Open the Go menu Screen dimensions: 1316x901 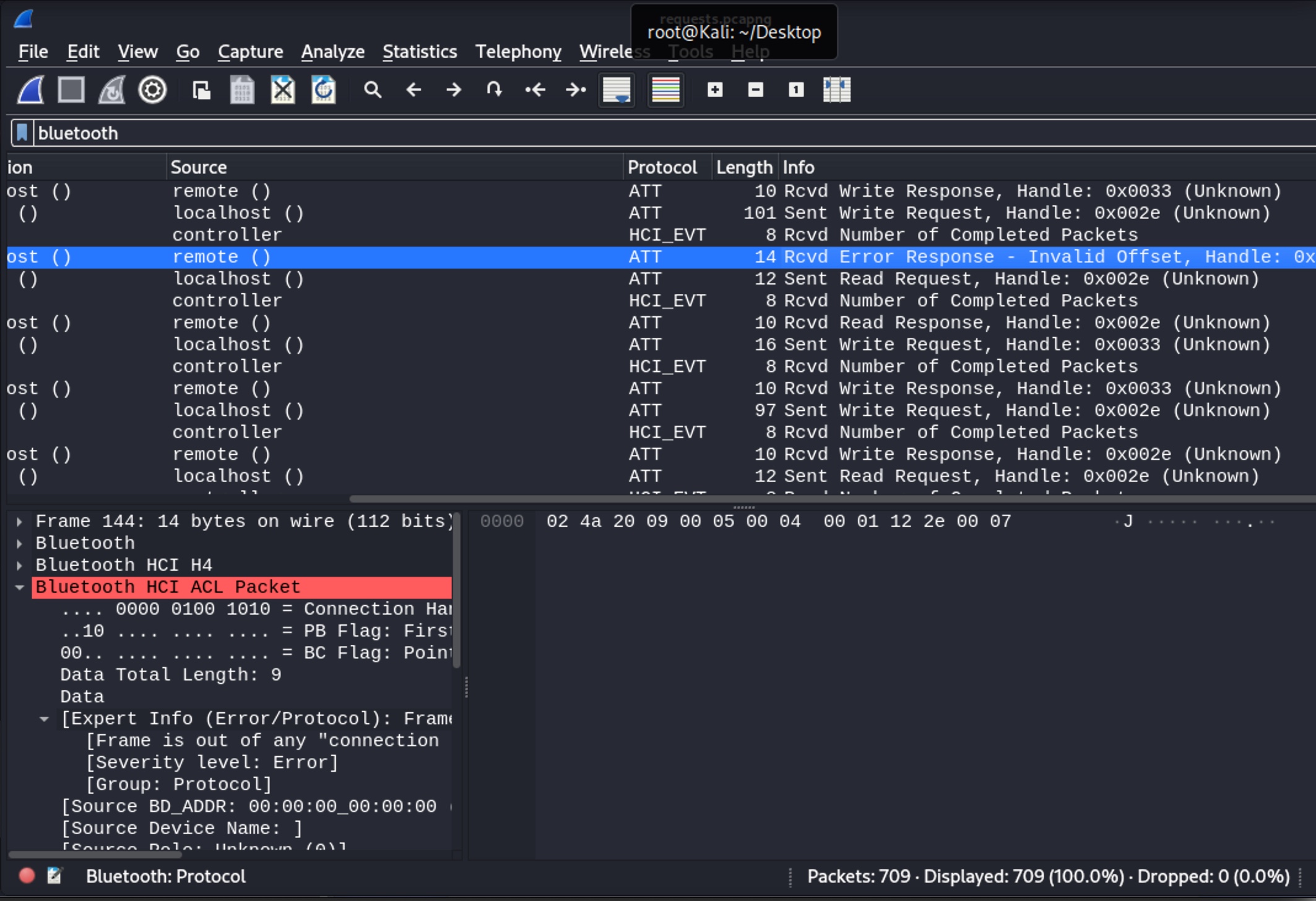click(x=188, y=51)
